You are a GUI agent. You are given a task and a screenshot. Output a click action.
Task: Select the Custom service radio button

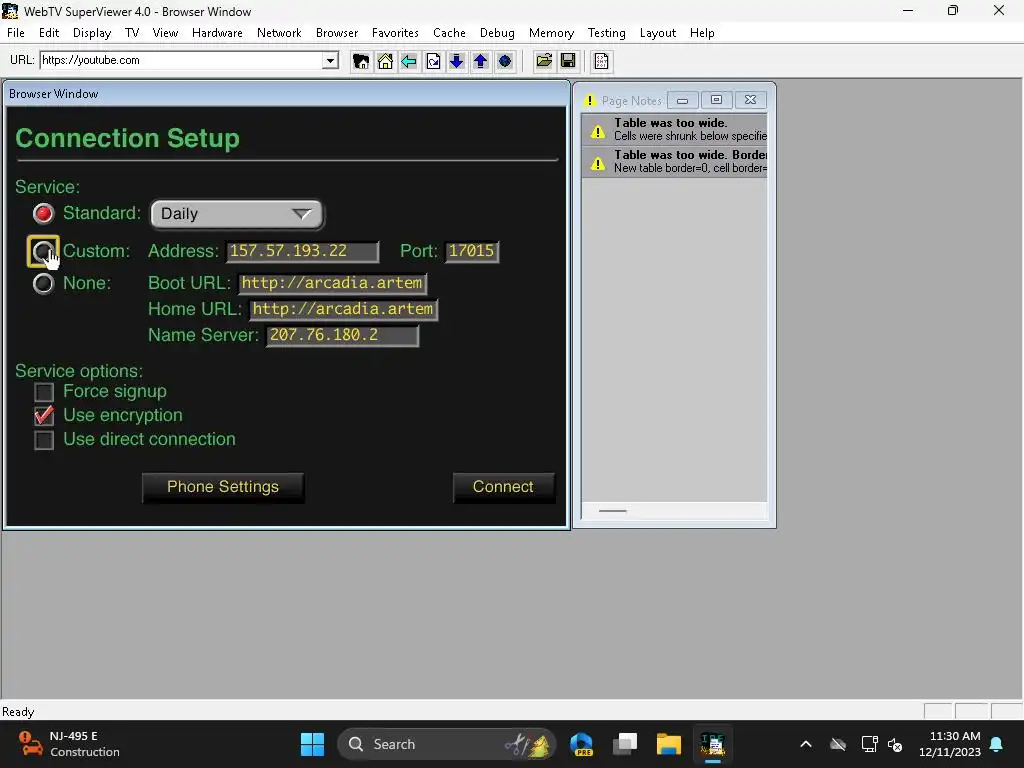click(44, 251)
